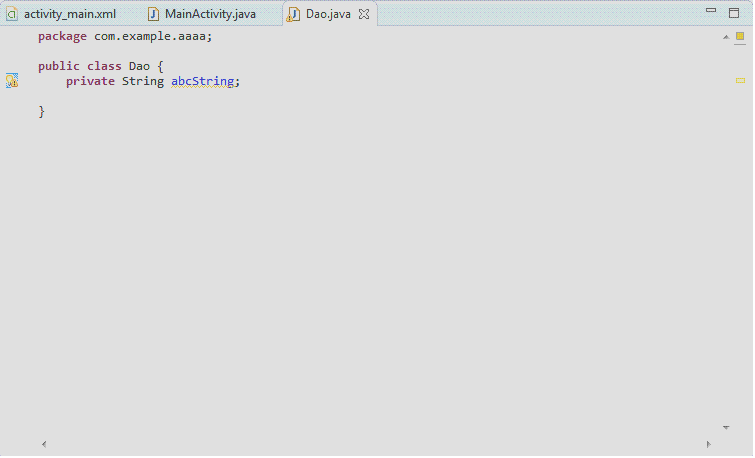Maximize the editor pane
The height and width of the screenshot is (458, 755).
[734, 13]
